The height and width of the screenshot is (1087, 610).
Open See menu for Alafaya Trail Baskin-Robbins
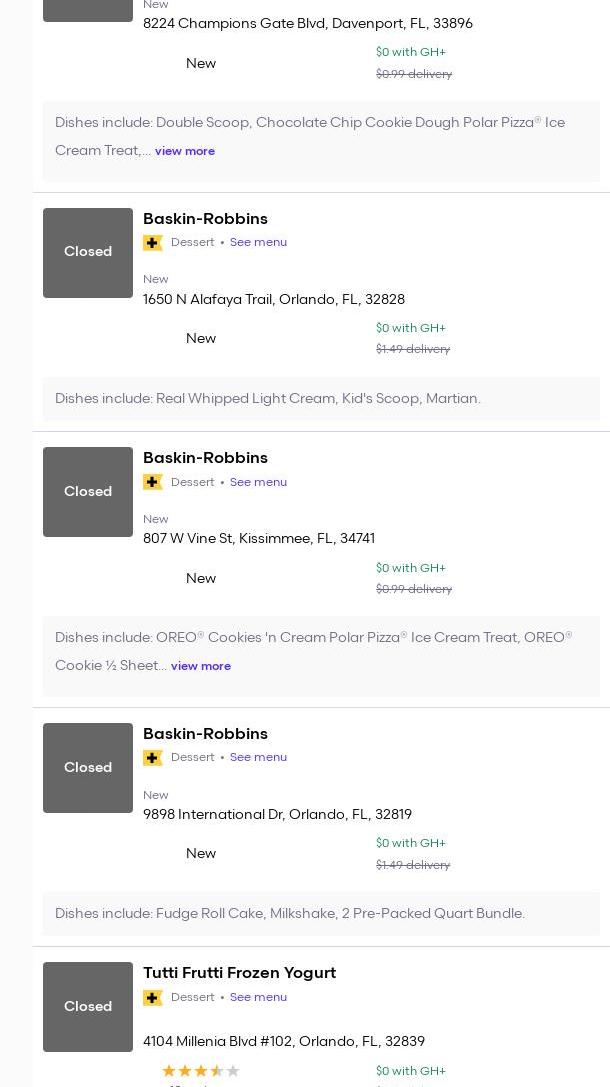coord(258,243)
